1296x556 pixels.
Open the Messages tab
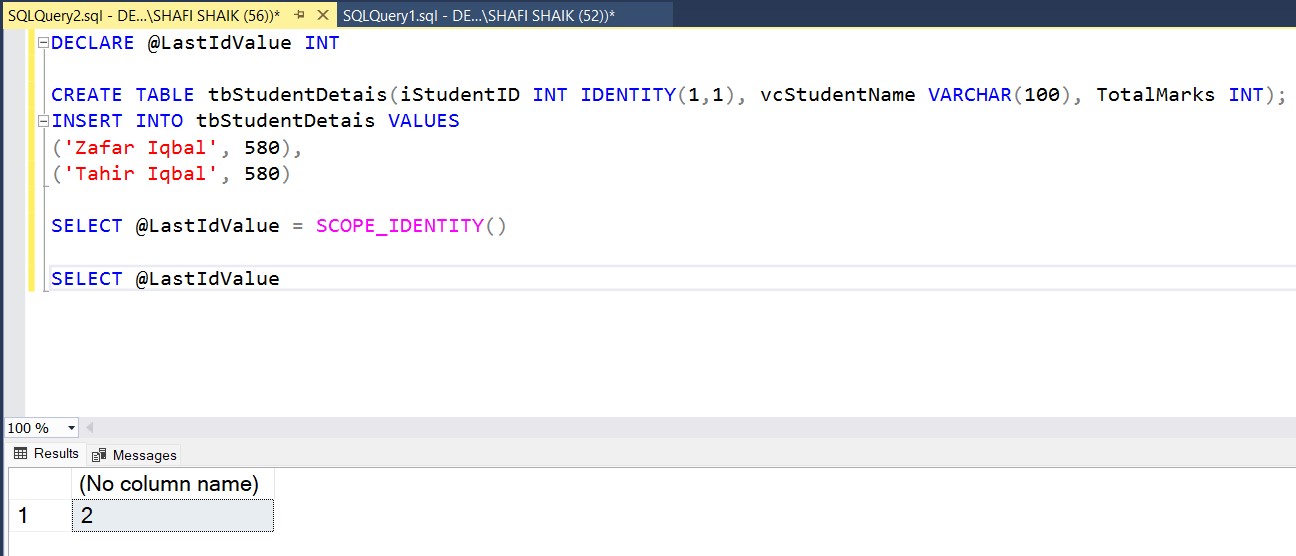click(x=135, y=455)
